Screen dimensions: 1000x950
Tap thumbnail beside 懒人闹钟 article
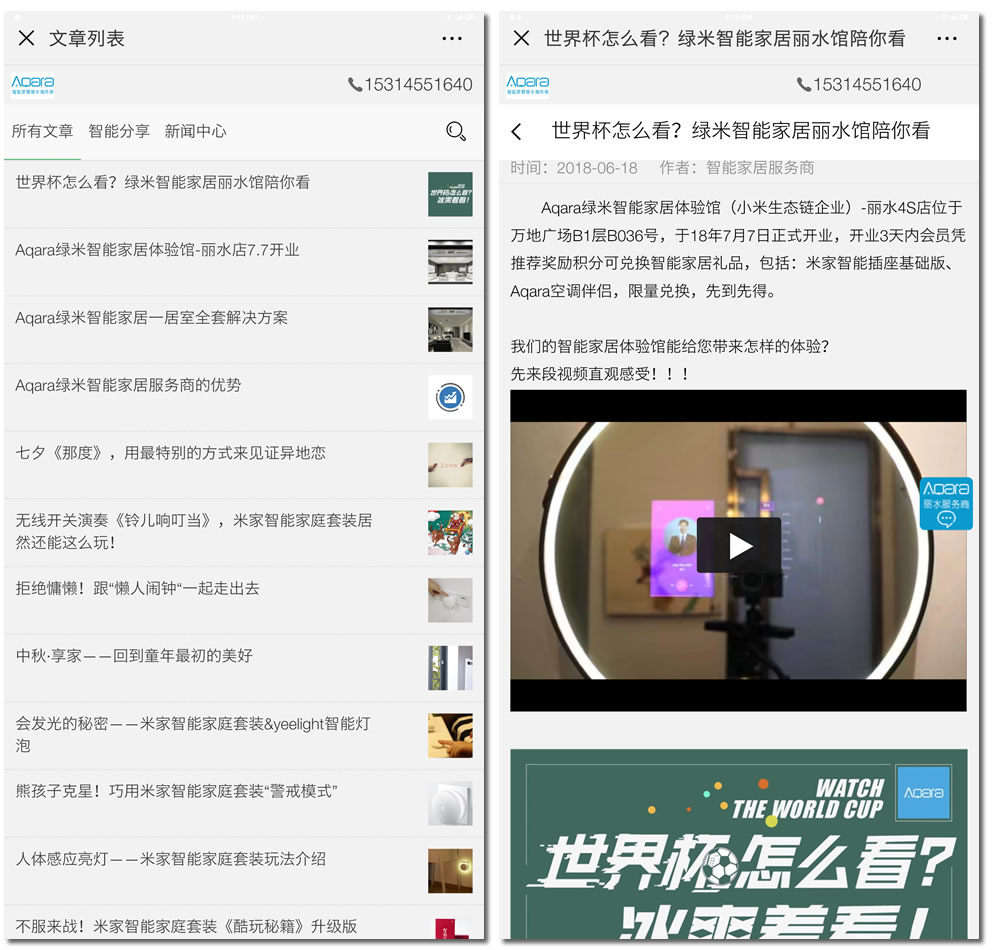[x=450, y=600]
